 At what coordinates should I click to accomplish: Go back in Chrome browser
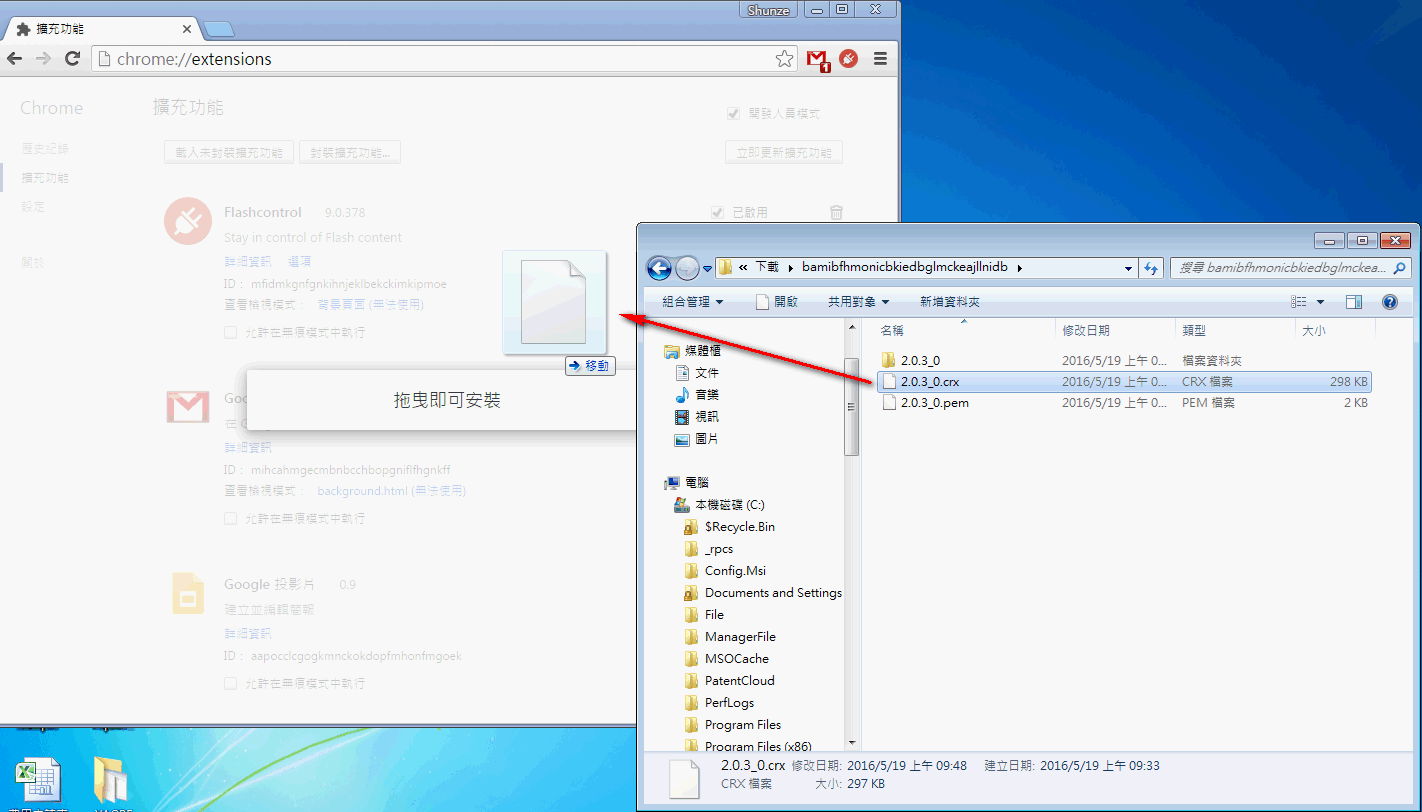15,59
